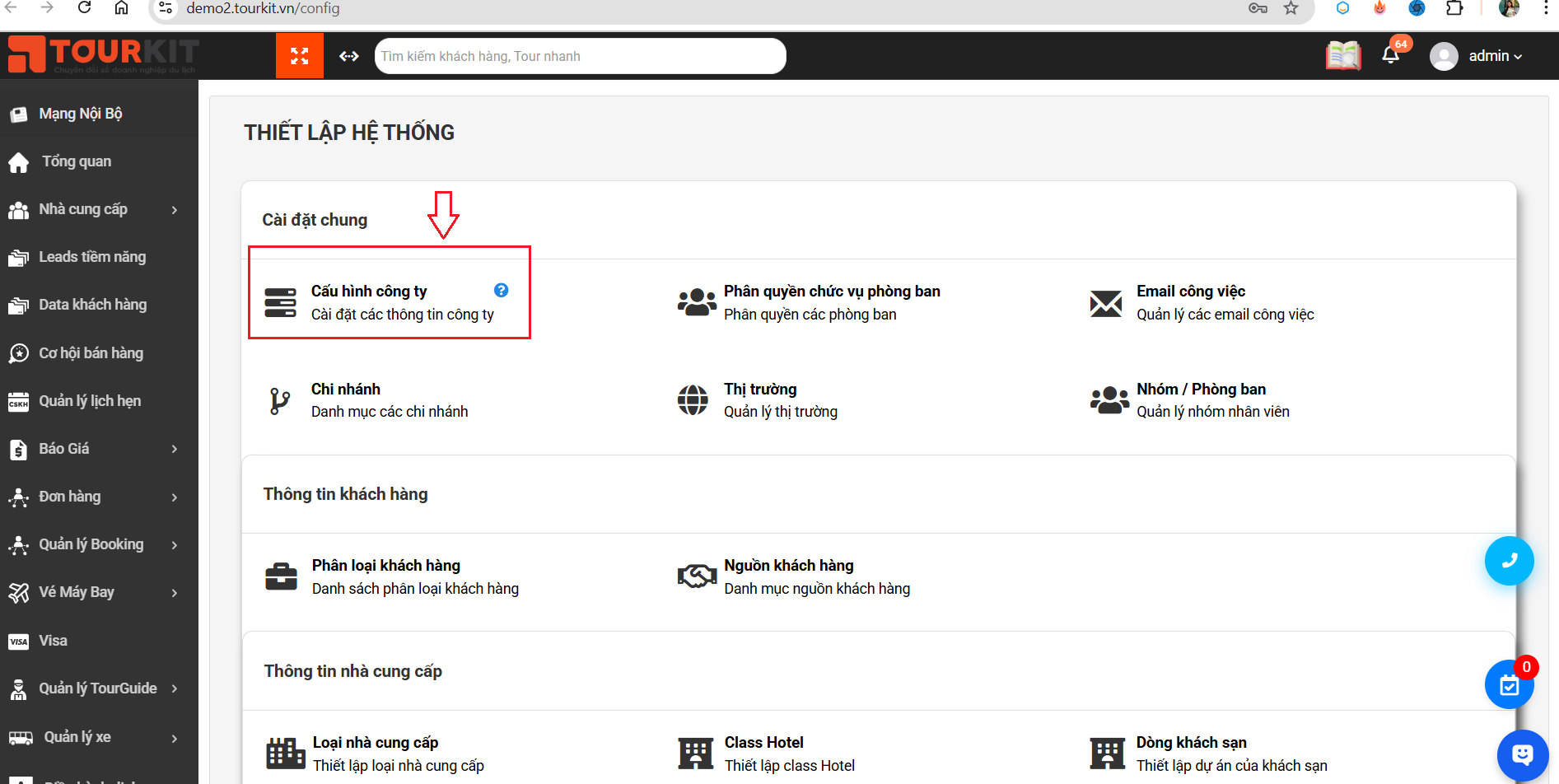Viewport: 1559px width, 784px height.
Task: Open Email công việc settings
Action: (x=1190, y=292)
